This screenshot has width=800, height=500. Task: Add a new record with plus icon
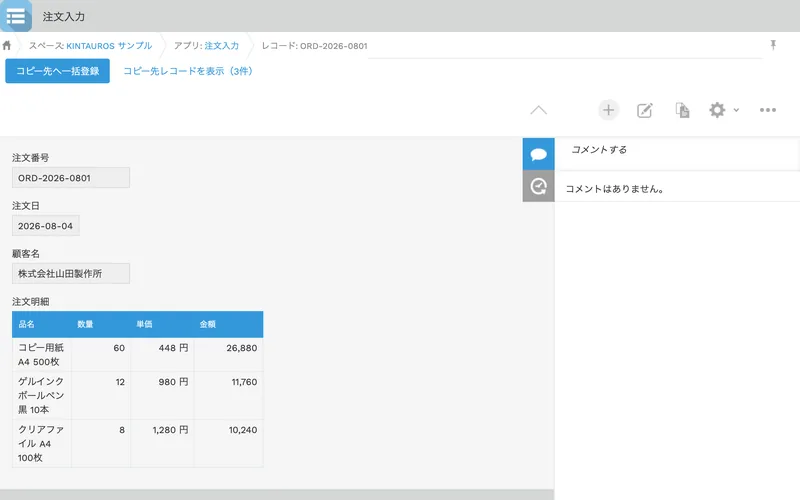[x=608, y=110]
